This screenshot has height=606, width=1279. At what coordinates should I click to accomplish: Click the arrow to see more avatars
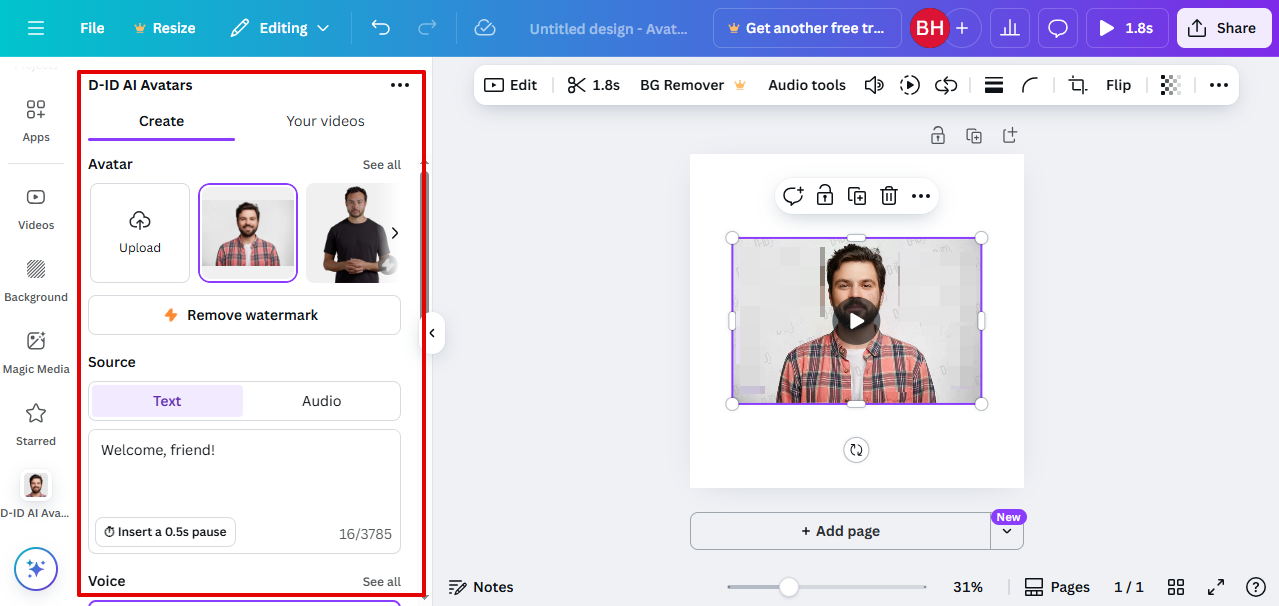pyautogui.click(x=394, y=232)
